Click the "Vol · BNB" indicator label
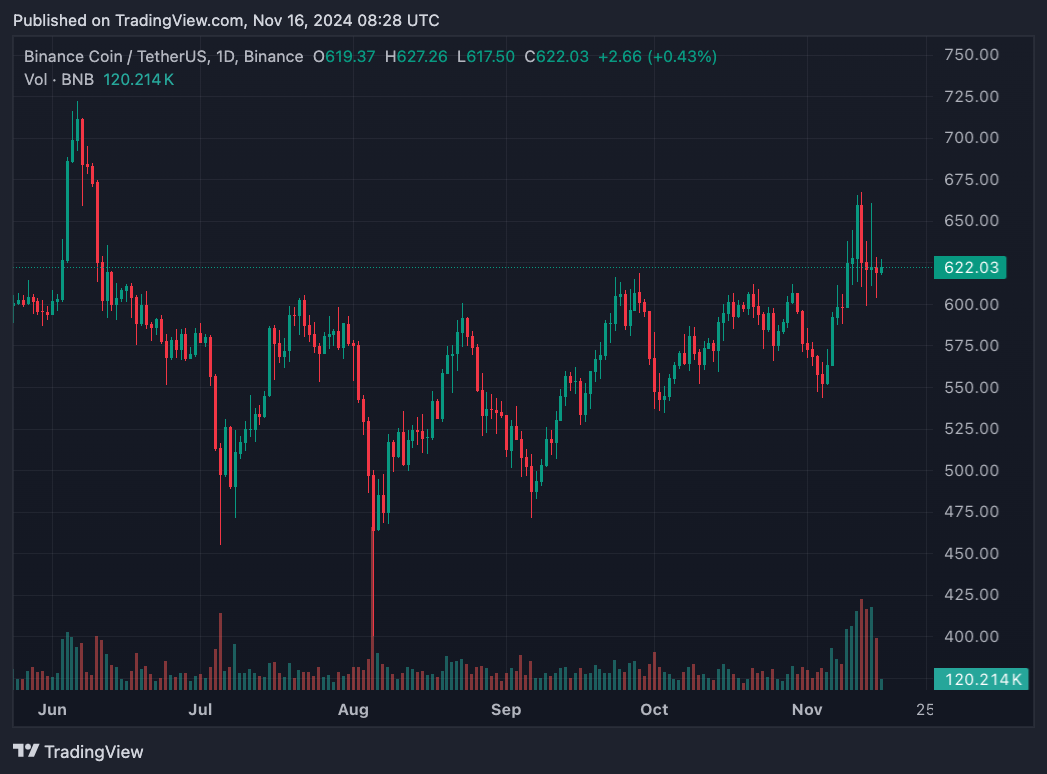This screenshot has height=774, width=1047. [x=59, y=79]
